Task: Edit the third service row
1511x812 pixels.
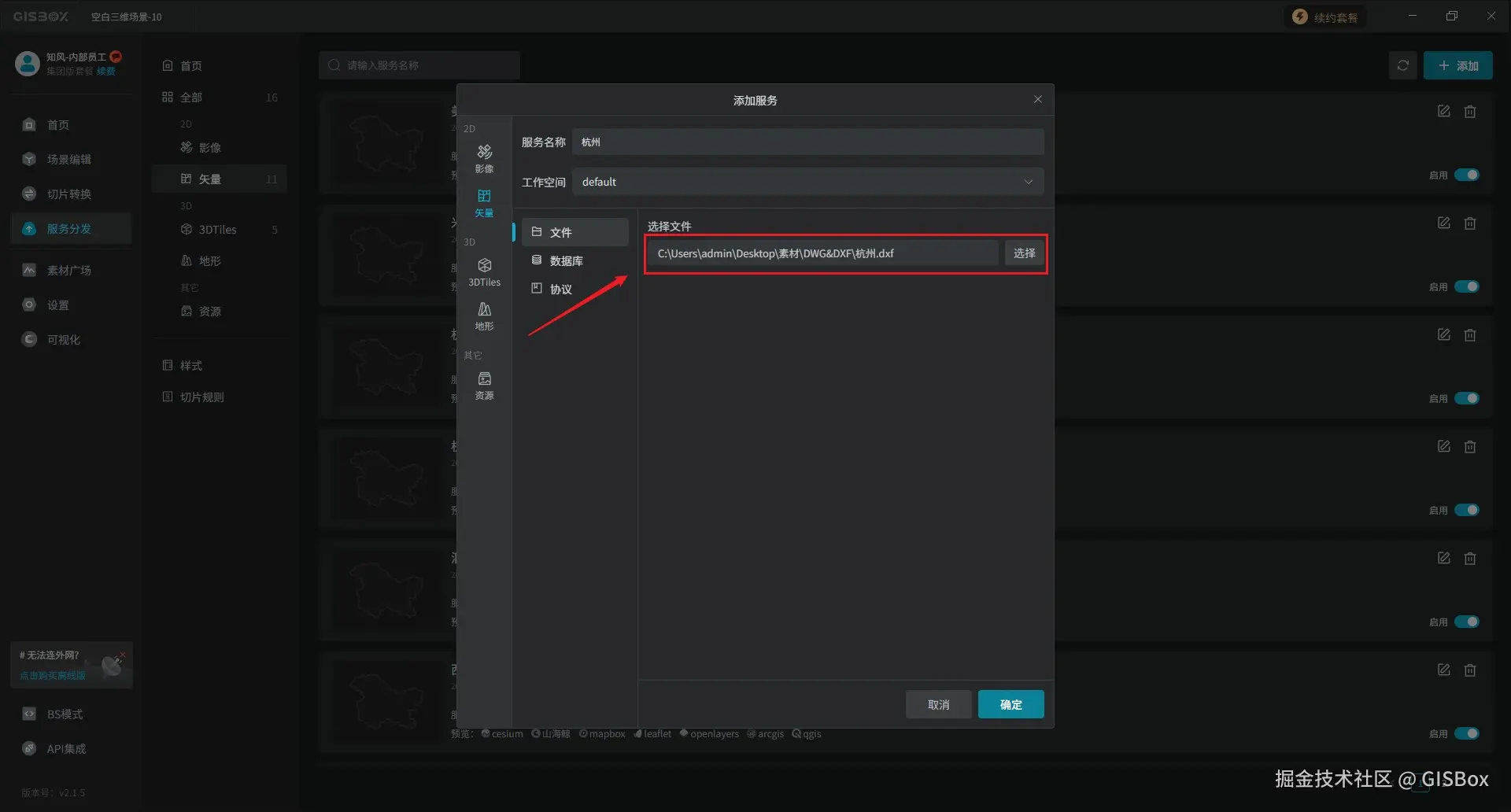Action: pyautogui.click(x=1443, y=335)
